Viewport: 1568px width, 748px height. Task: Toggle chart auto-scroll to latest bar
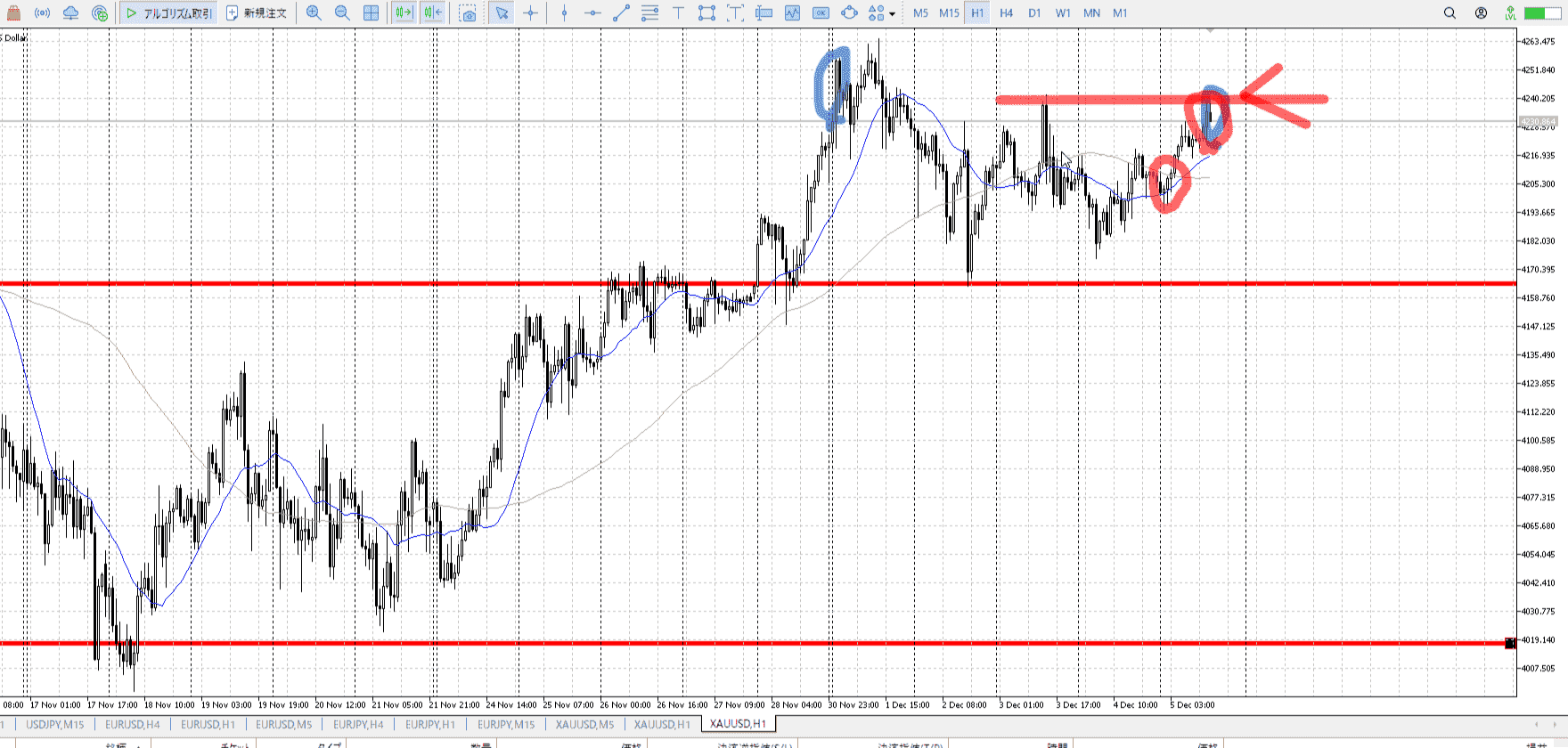point(404,13)
